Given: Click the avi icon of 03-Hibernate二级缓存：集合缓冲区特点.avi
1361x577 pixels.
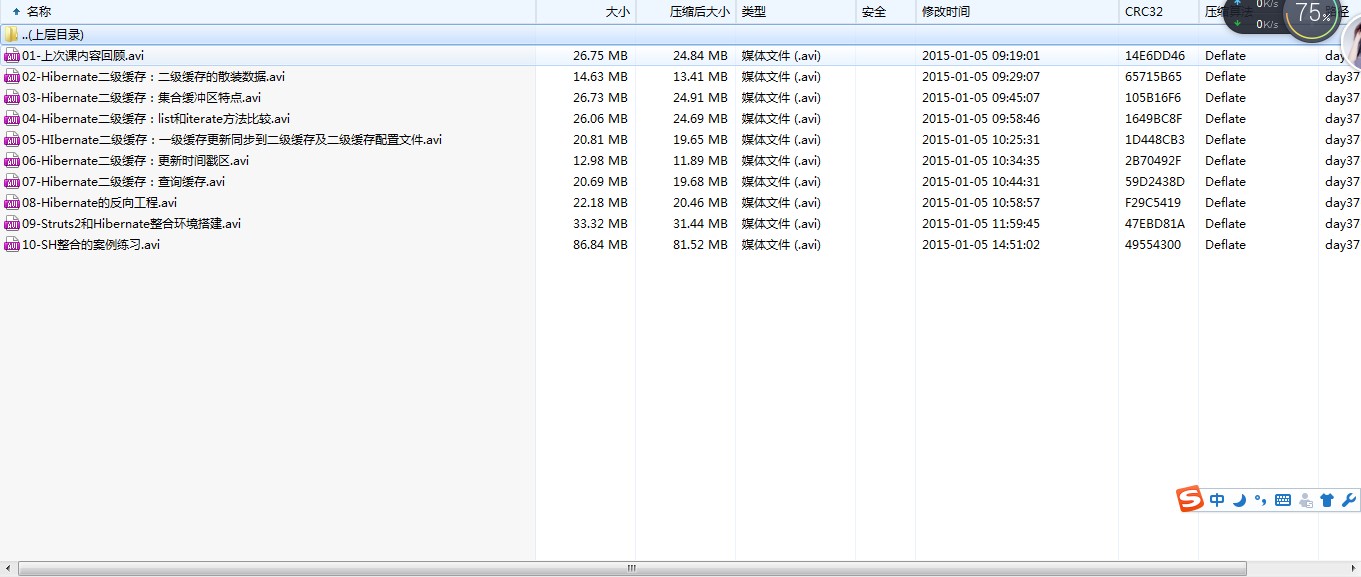Looking at the screenshot, I should 12,98.
